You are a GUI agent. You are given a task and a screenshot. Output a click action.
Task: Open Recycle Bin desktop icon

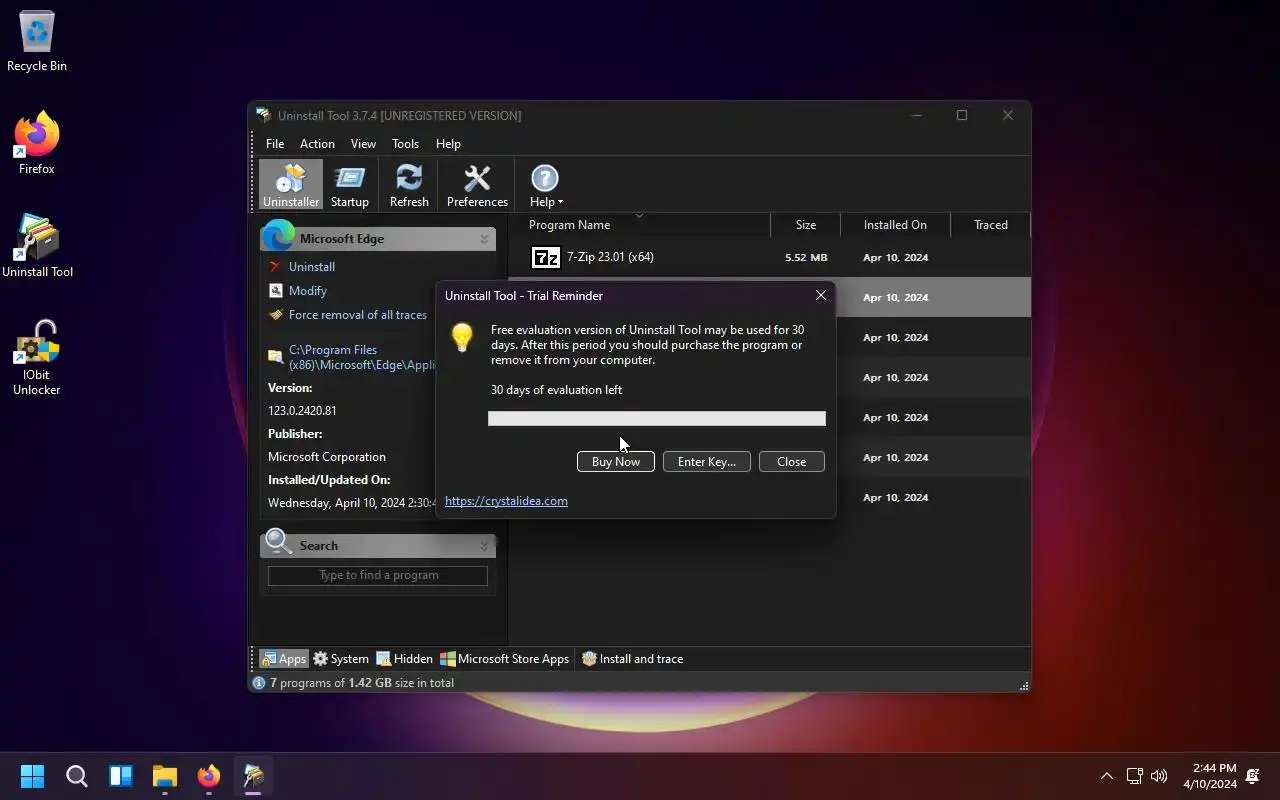click(37, 42)
